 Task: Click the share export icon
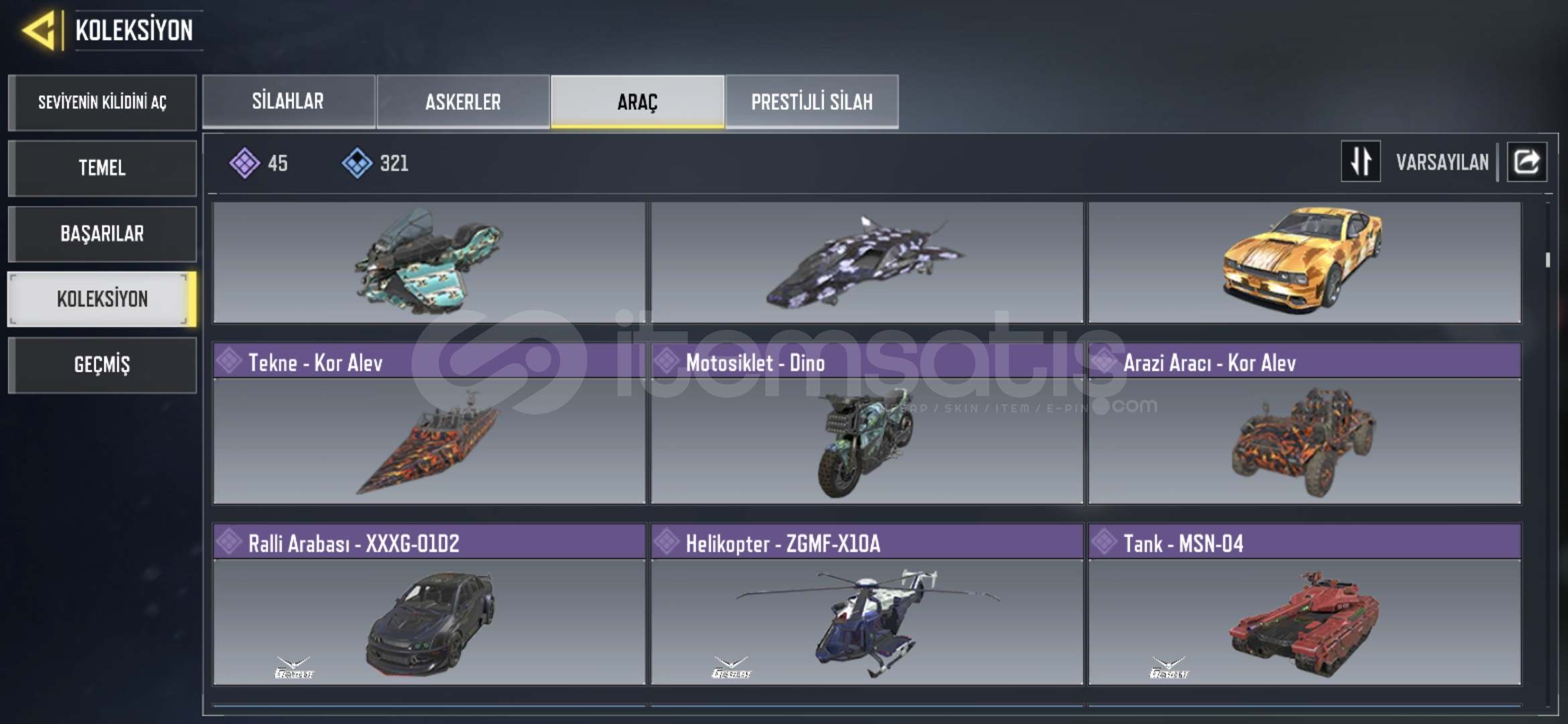(1526, 162)
